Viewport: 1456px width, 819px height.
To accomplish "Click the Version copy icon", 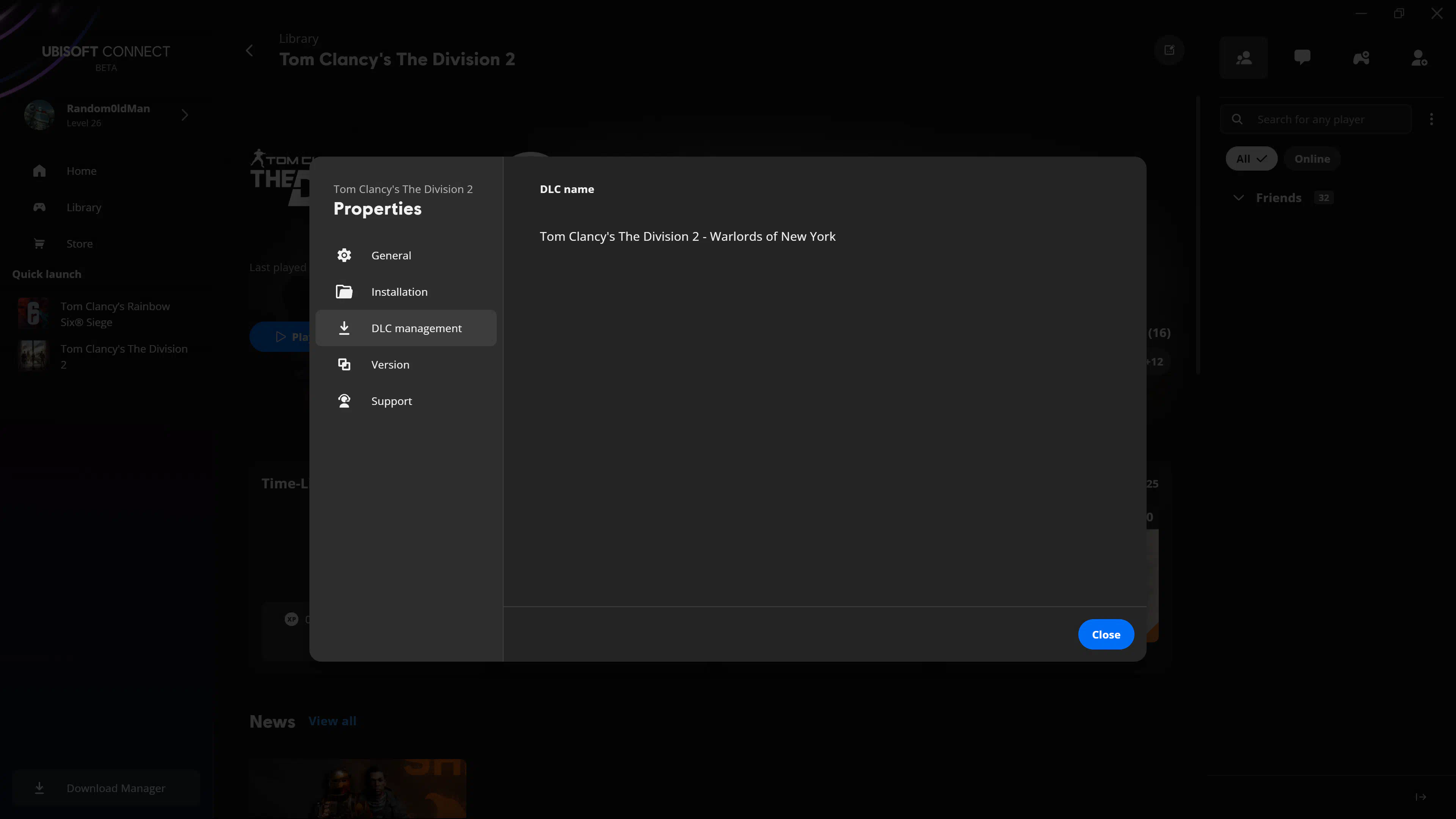I will click(x=344, y=364).
